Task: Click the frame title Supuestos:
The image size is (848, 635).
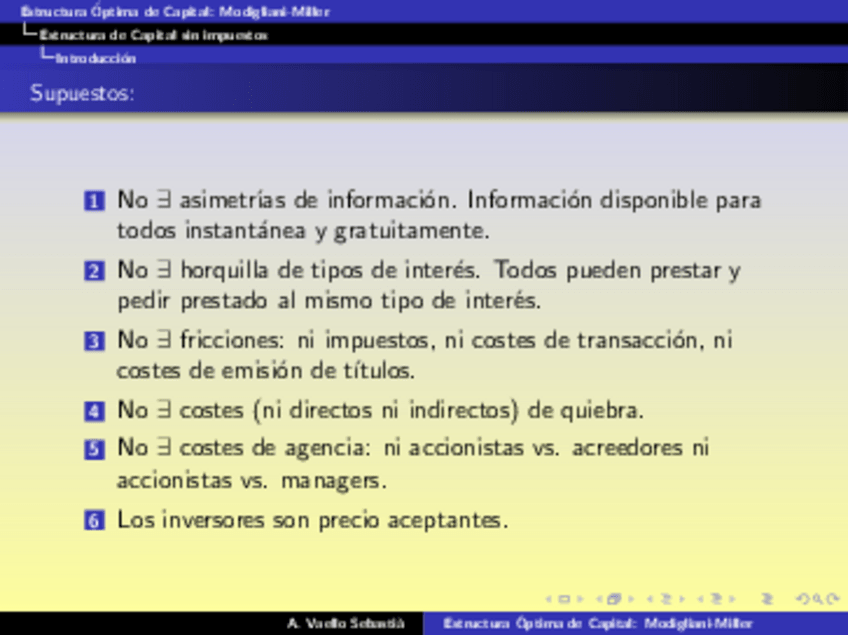Action: 82,93
